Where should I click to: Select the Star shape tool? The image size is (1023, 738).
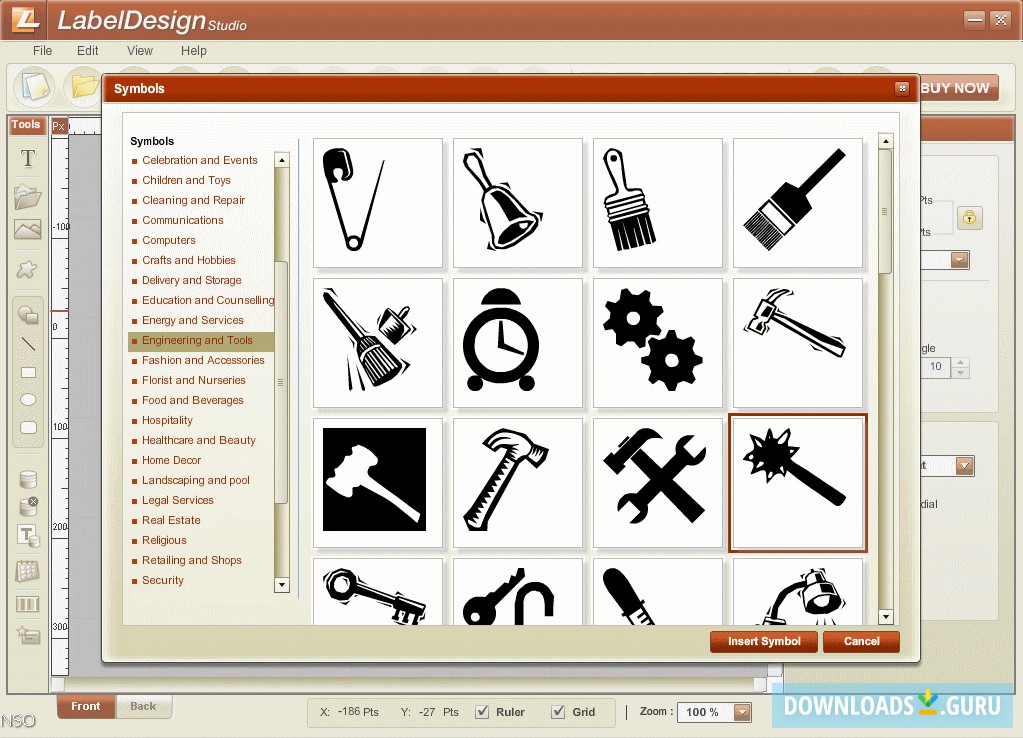tap(27, 268)
